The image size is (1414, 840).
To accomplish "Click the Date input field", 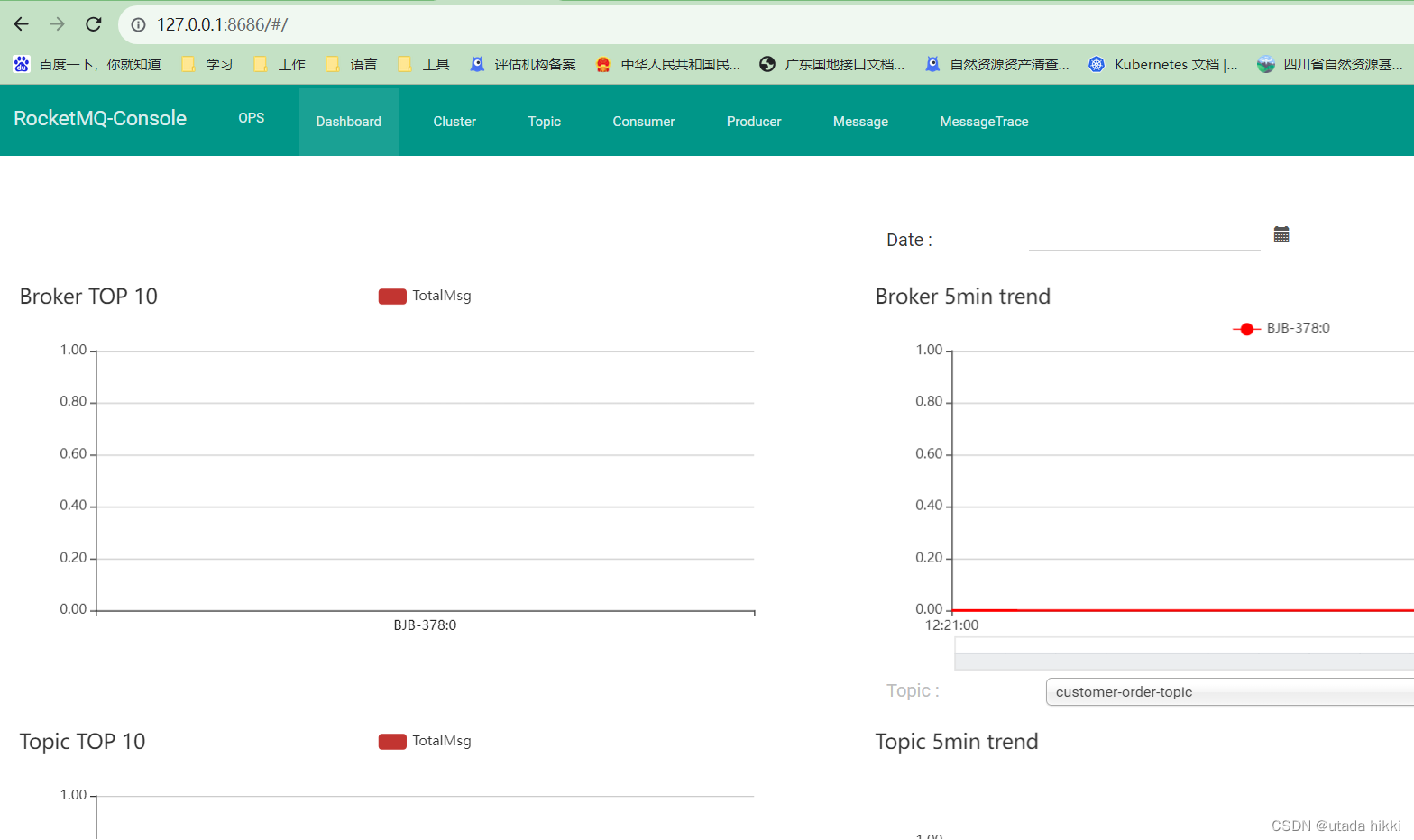I will pyautogui.click(x=1144, y=237).
